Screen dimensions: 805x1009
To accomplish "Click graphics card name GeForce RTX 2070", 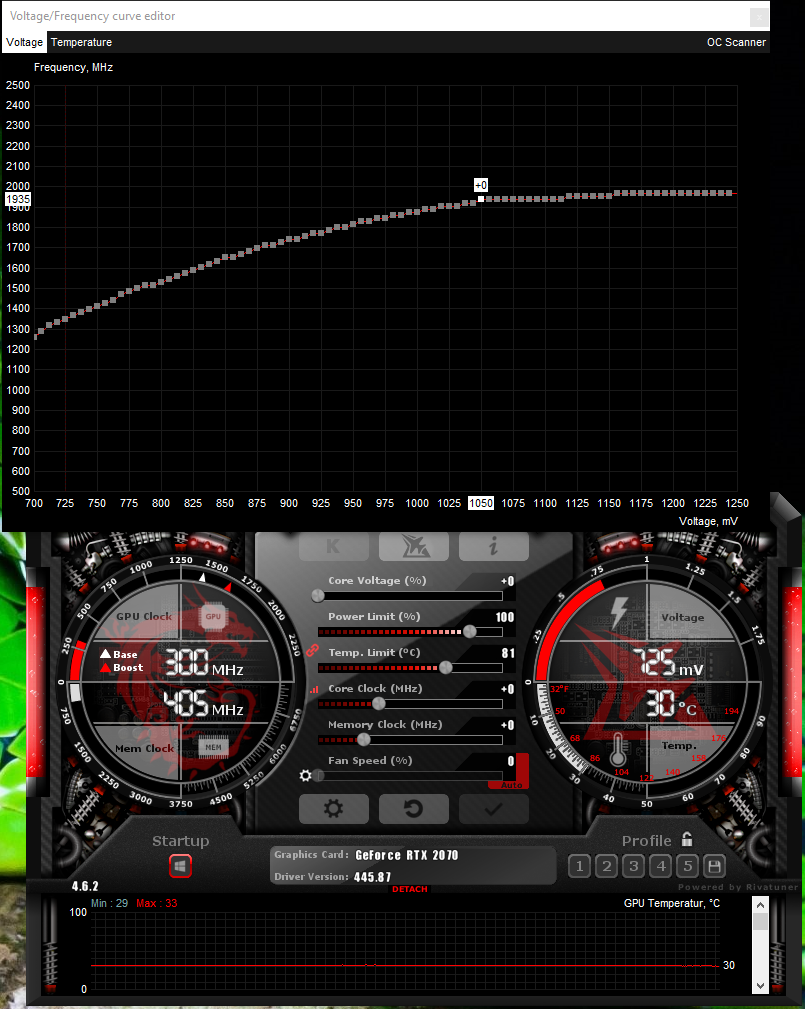I will pyautogui.click(x=407, y=855).
